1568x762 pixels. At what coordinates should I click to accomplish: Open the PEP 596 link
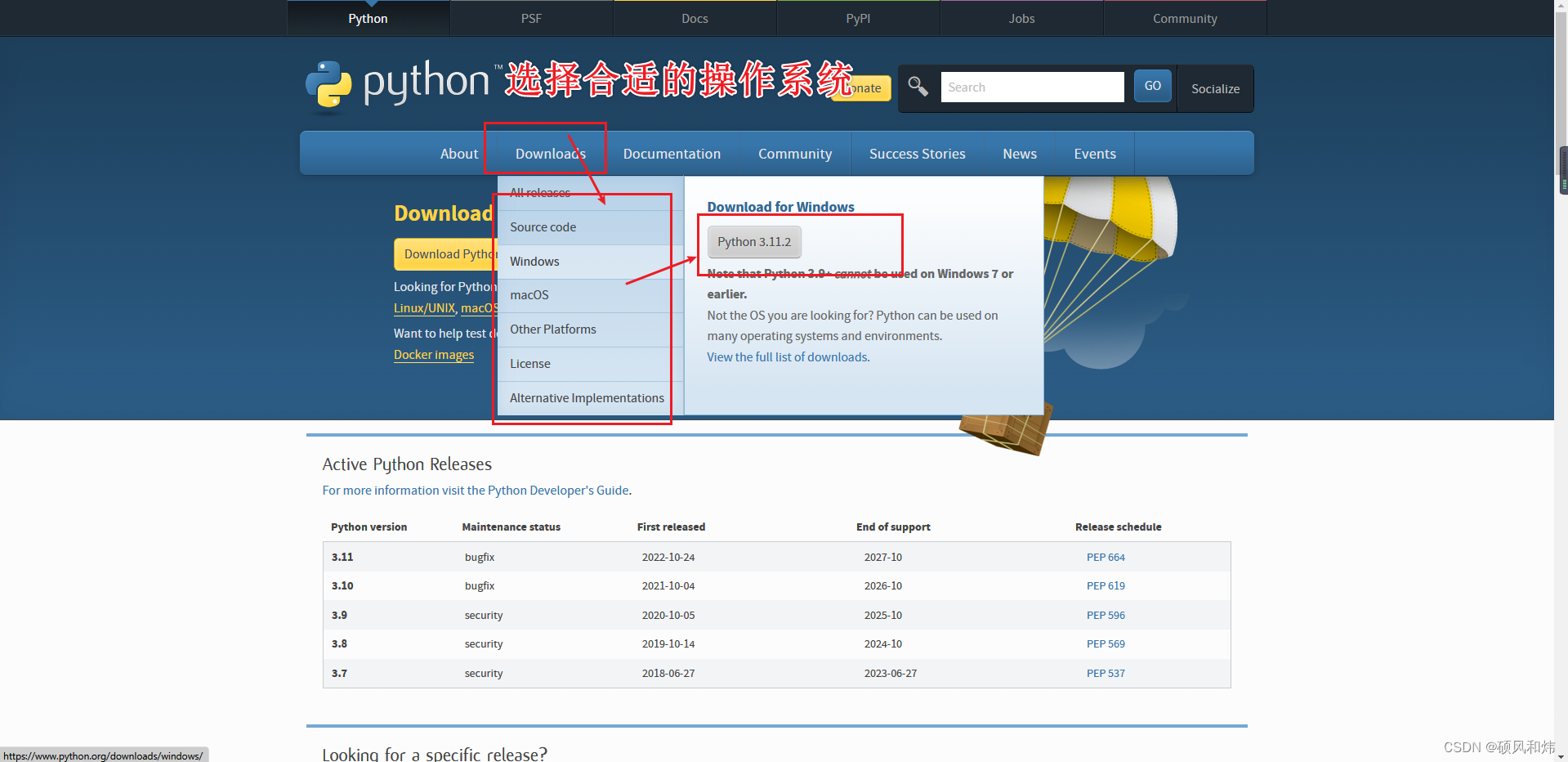(1106, 616)
